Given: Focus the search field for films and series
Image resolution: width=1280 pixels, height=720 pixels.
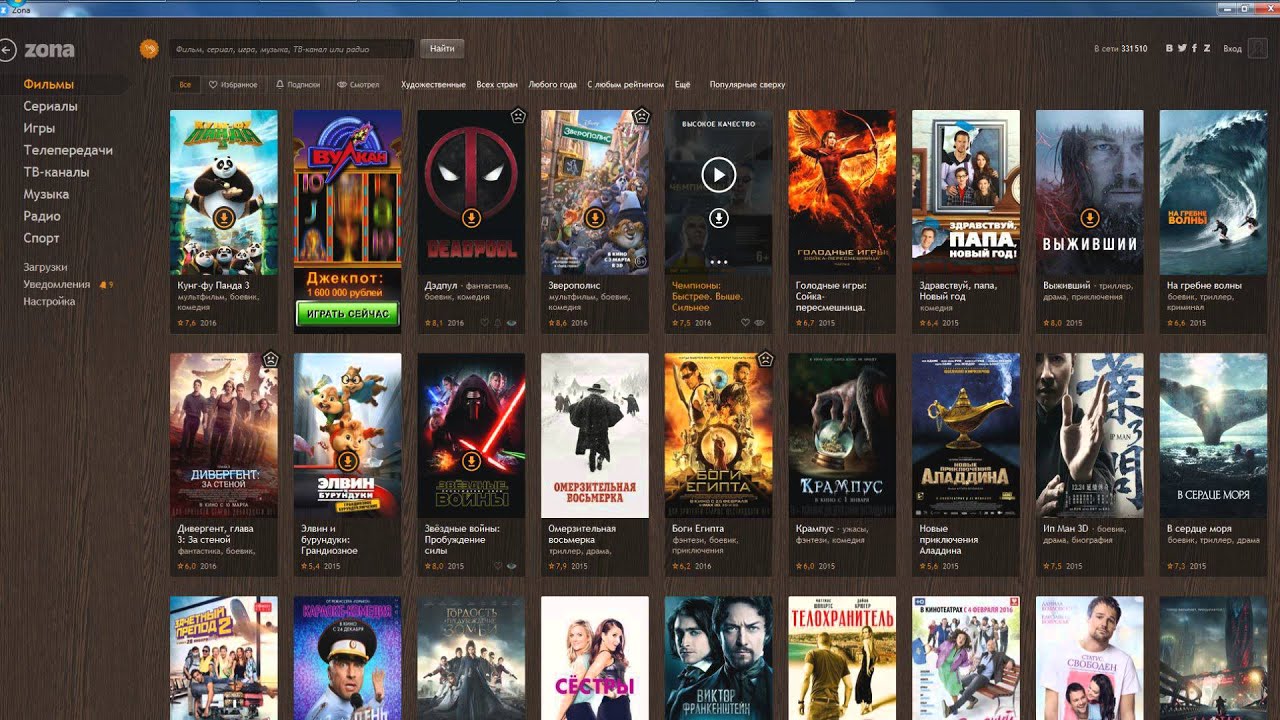Looking at the screenshot, I should click(290, 48).
